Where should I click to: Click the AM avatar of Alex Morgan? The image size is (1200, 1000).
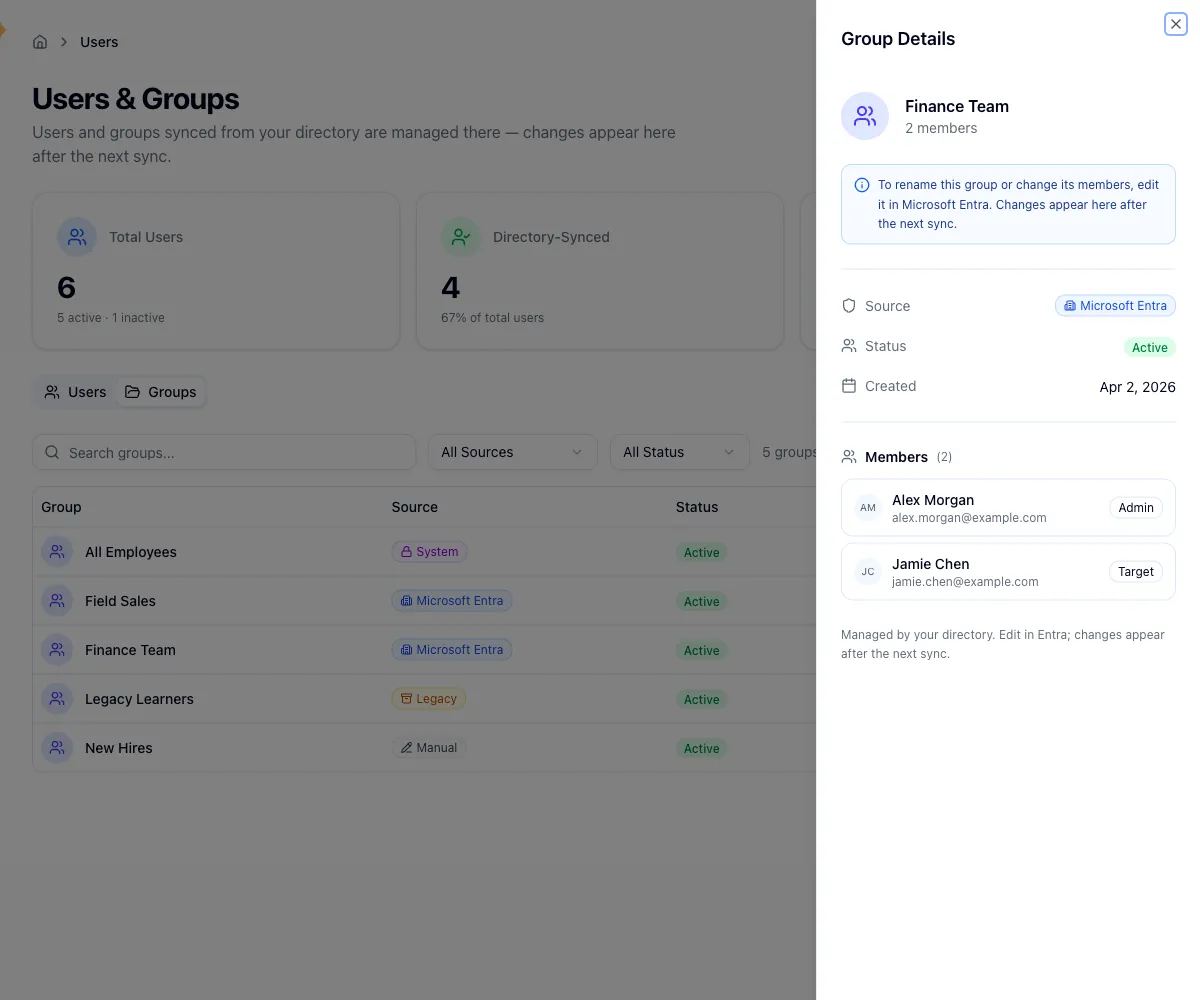click(x=868, y=508)
